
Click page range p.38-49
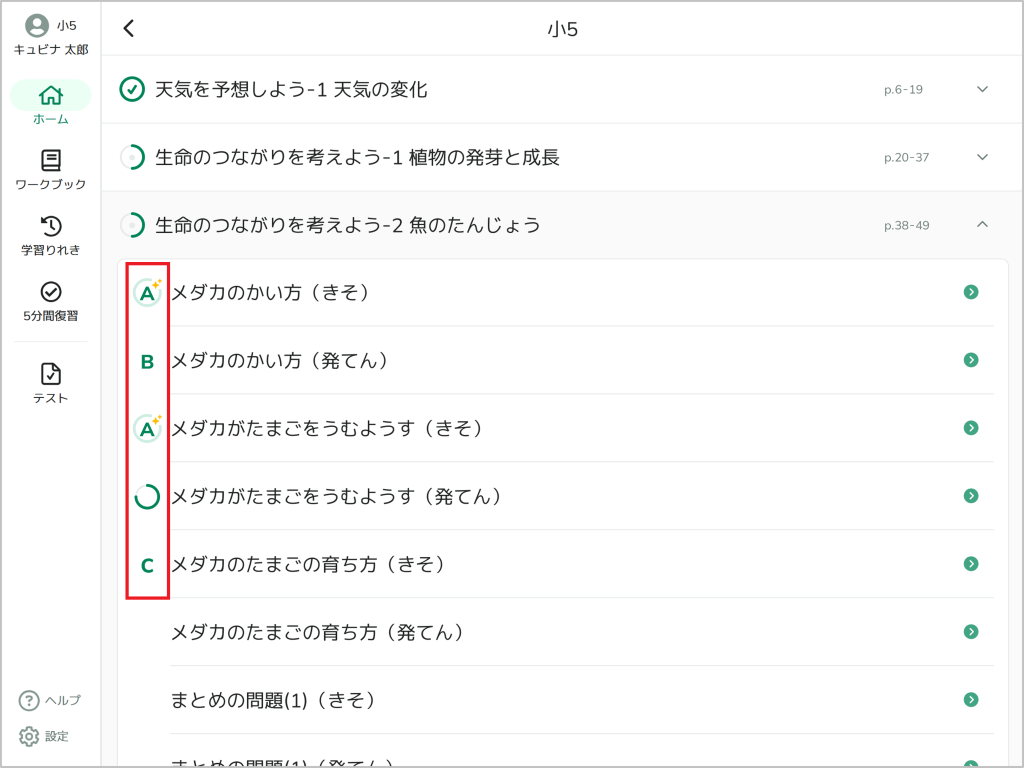pos(906,226)
